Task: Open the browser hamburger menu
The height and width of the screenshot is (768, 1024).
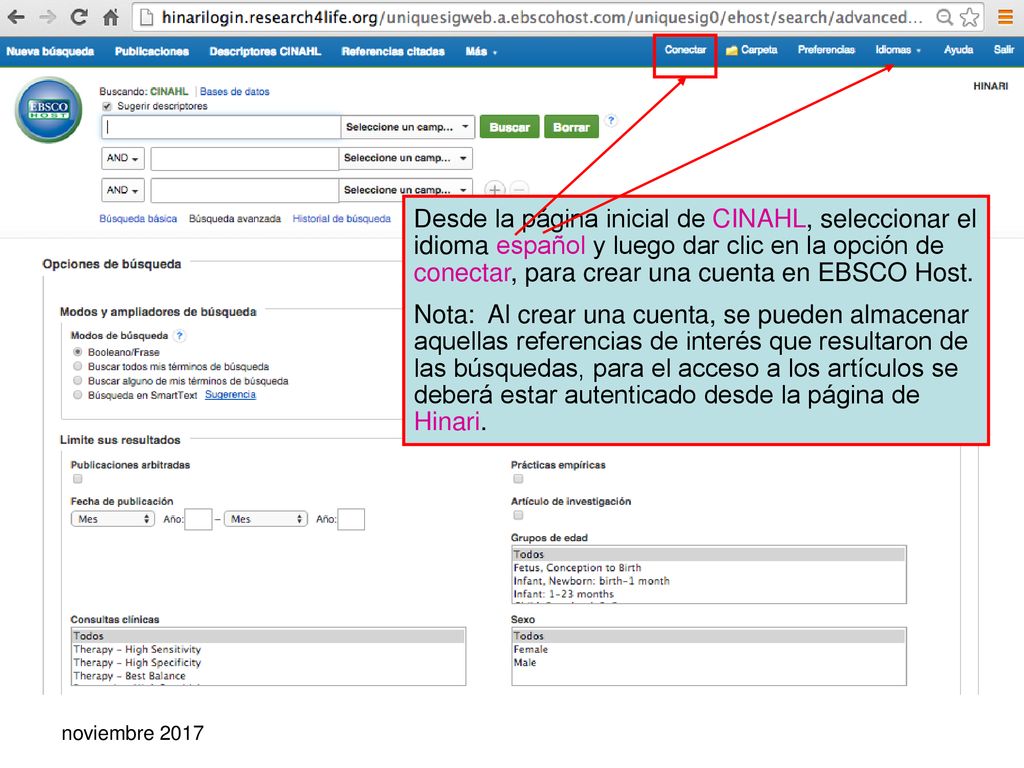Action: pos(1006,18)
